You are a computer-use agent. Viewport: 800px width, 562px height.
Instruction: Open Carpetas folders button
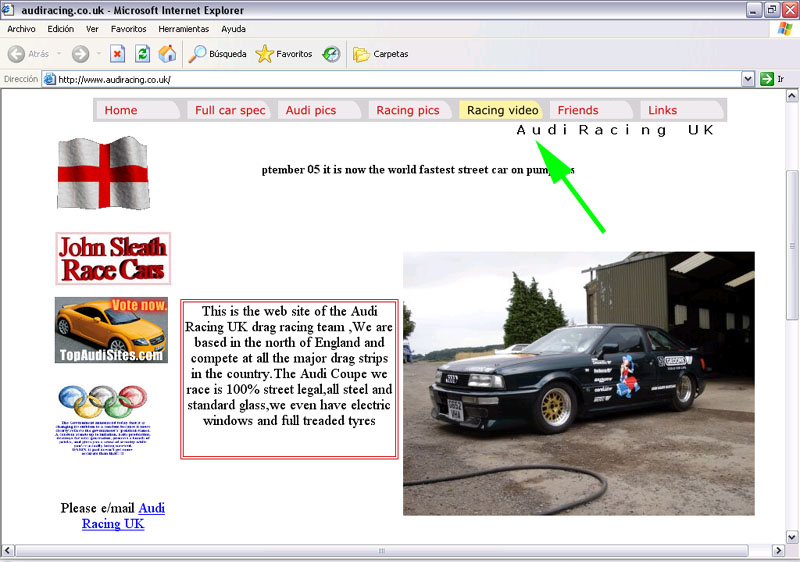[381, 54]
